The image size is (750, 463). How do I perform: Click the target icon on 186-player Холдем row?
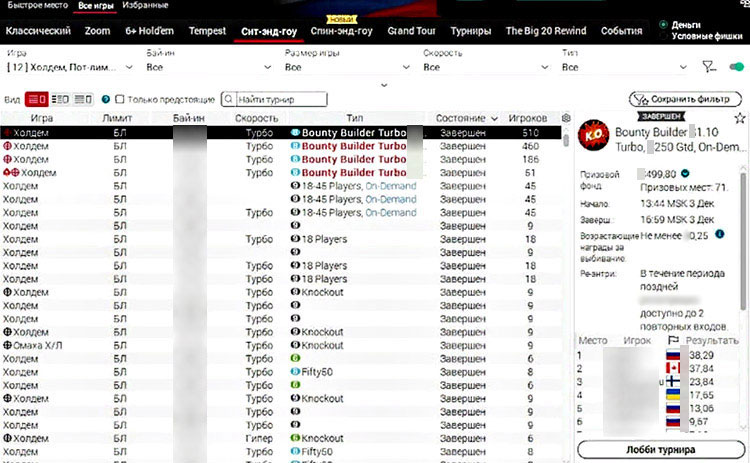7,159
